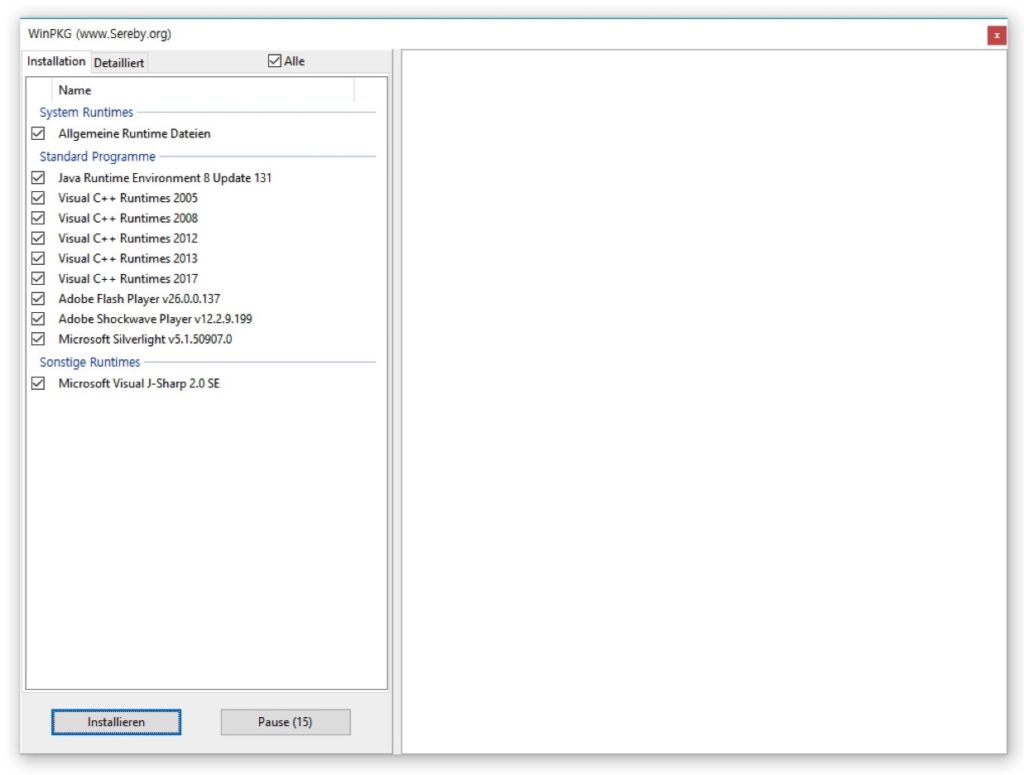Image resolution: width=1024 pixels, height=775 pixels.
Task: Collapse the Standard Programme group header
Action: (x=97, y=157)
